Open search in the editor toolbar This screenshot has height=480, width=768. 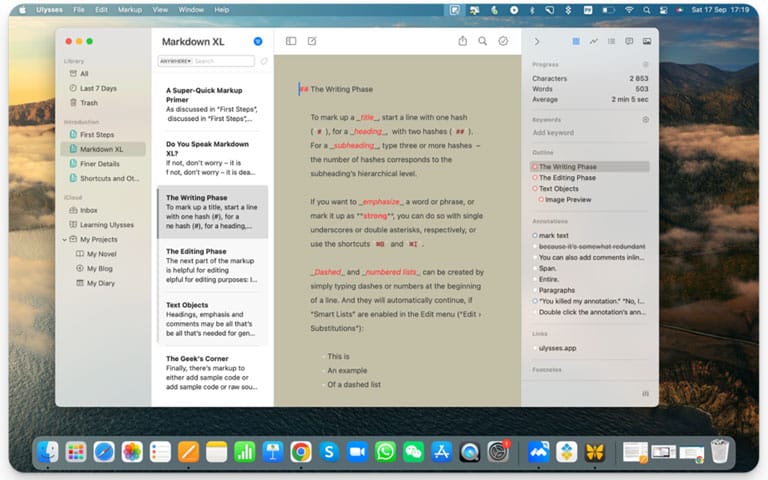[x=482, y=41]
